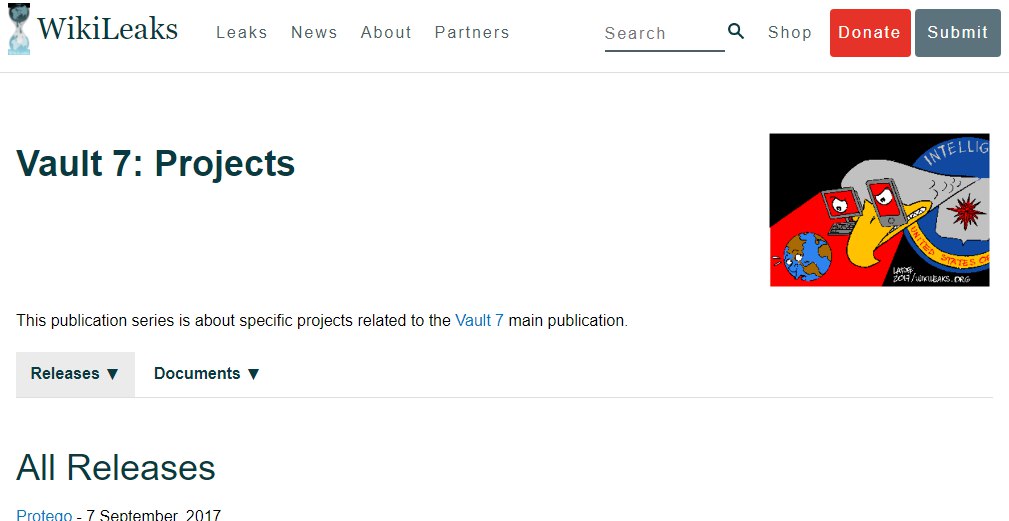Click the Vault 7 cartoon image
This screenshot has height=521, width=1009.
pos(879,210)
